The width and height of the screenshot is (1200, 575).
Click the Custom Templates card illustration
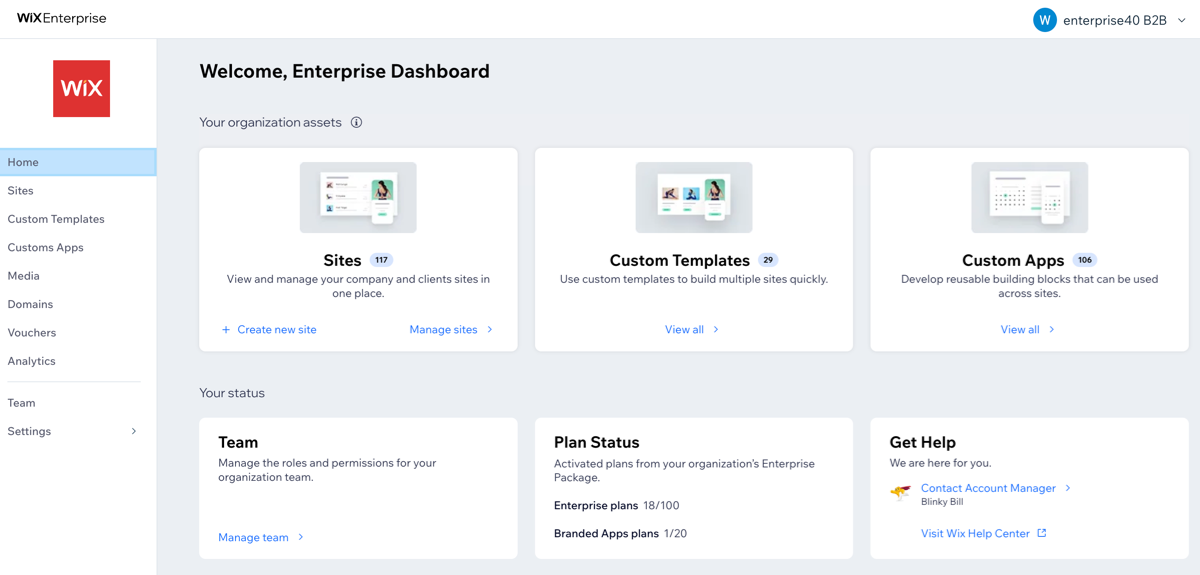click(693, 197)
